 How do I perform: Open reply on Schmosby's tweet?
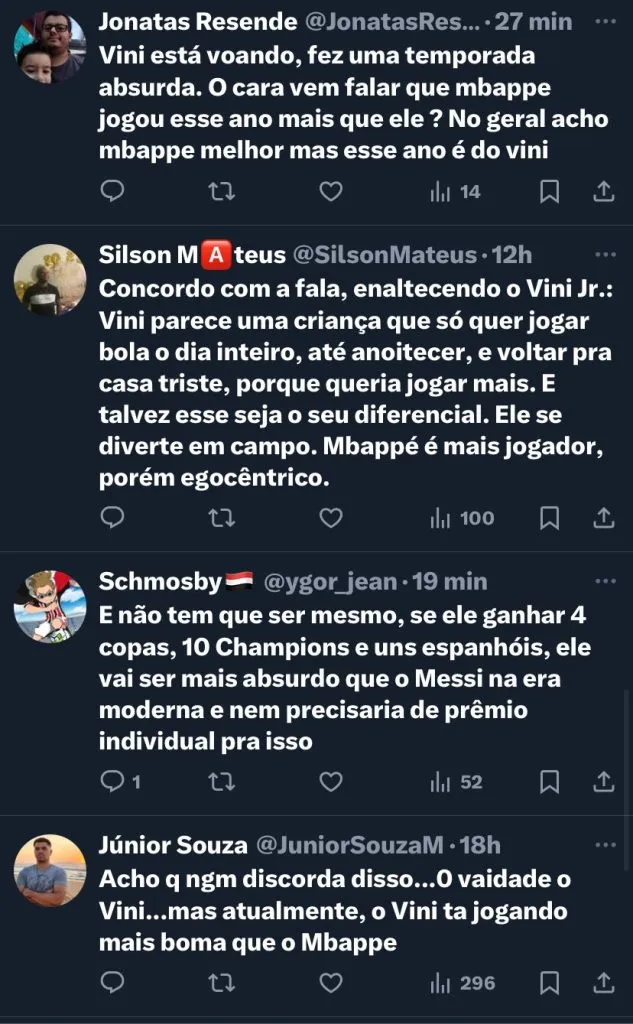[x=113, y=782]
